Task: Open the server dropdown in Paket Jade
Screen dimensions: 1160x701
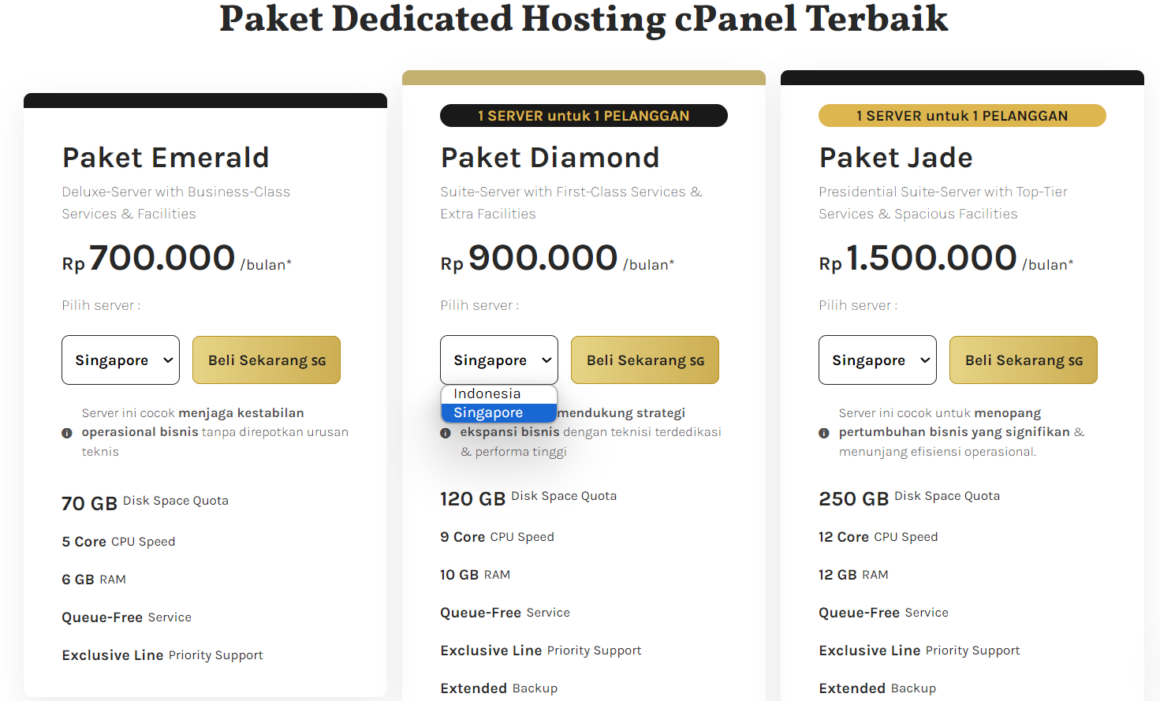Action: coord(877,359)
